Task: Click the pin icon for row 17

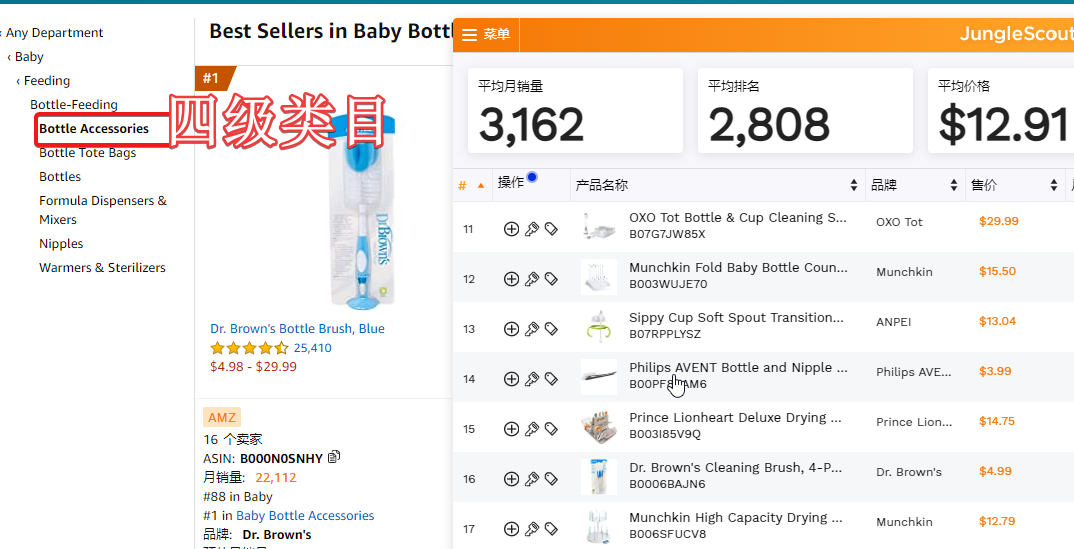Action: pos(532,529)
